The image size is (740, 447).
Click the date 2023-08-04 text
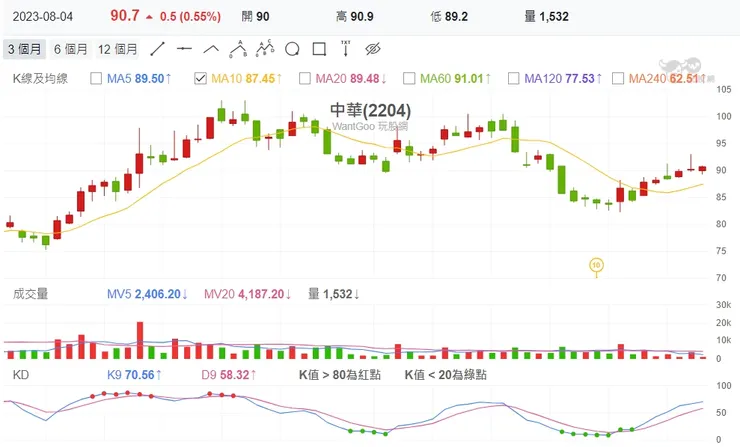click(42, 17)
